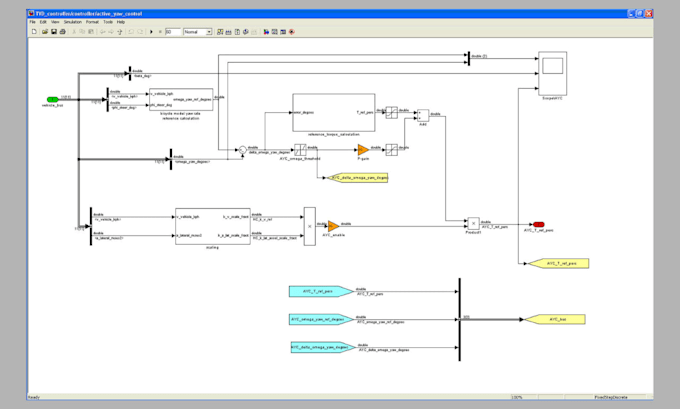The width and height of the screenshot is (680, 409).
Task: Open the Tools menu
Action: click(108, 22)
